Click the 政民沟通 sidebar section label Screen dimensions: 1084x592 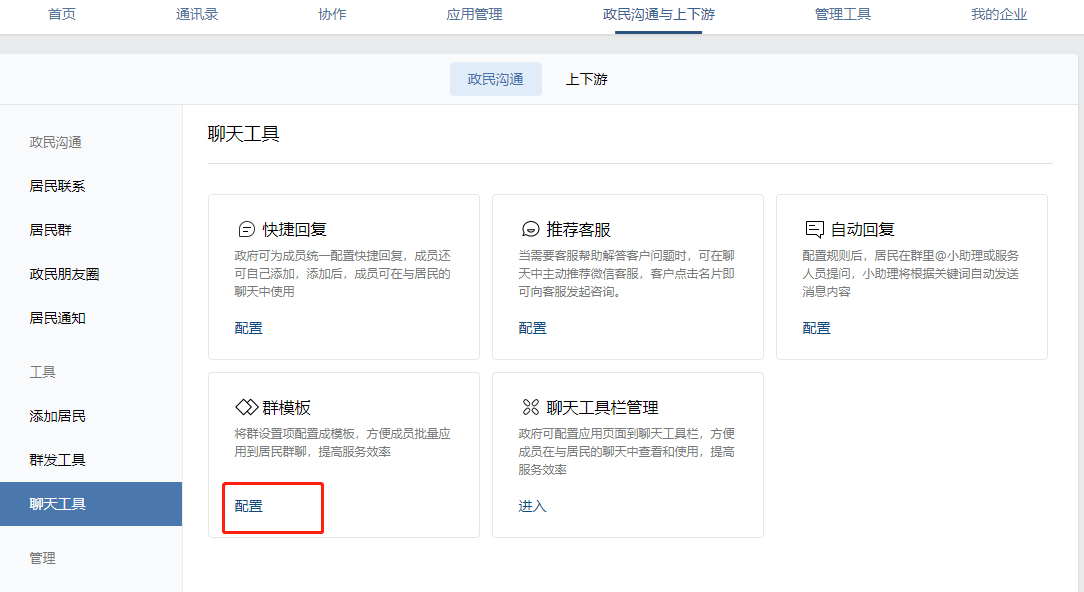[55, 142]
